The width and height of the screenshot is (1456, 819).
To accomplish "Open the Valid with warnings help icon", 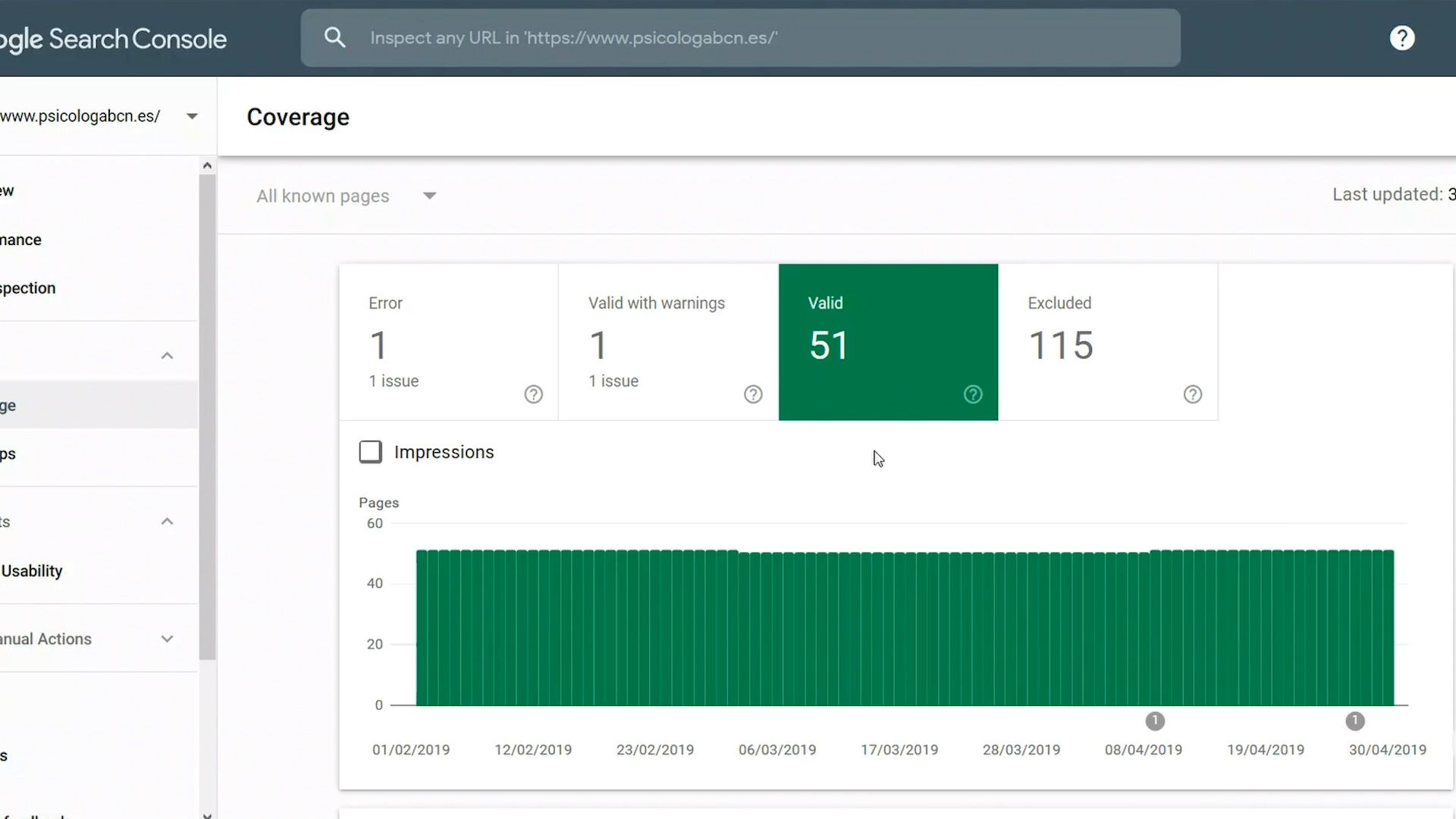I will pos(753,394).
